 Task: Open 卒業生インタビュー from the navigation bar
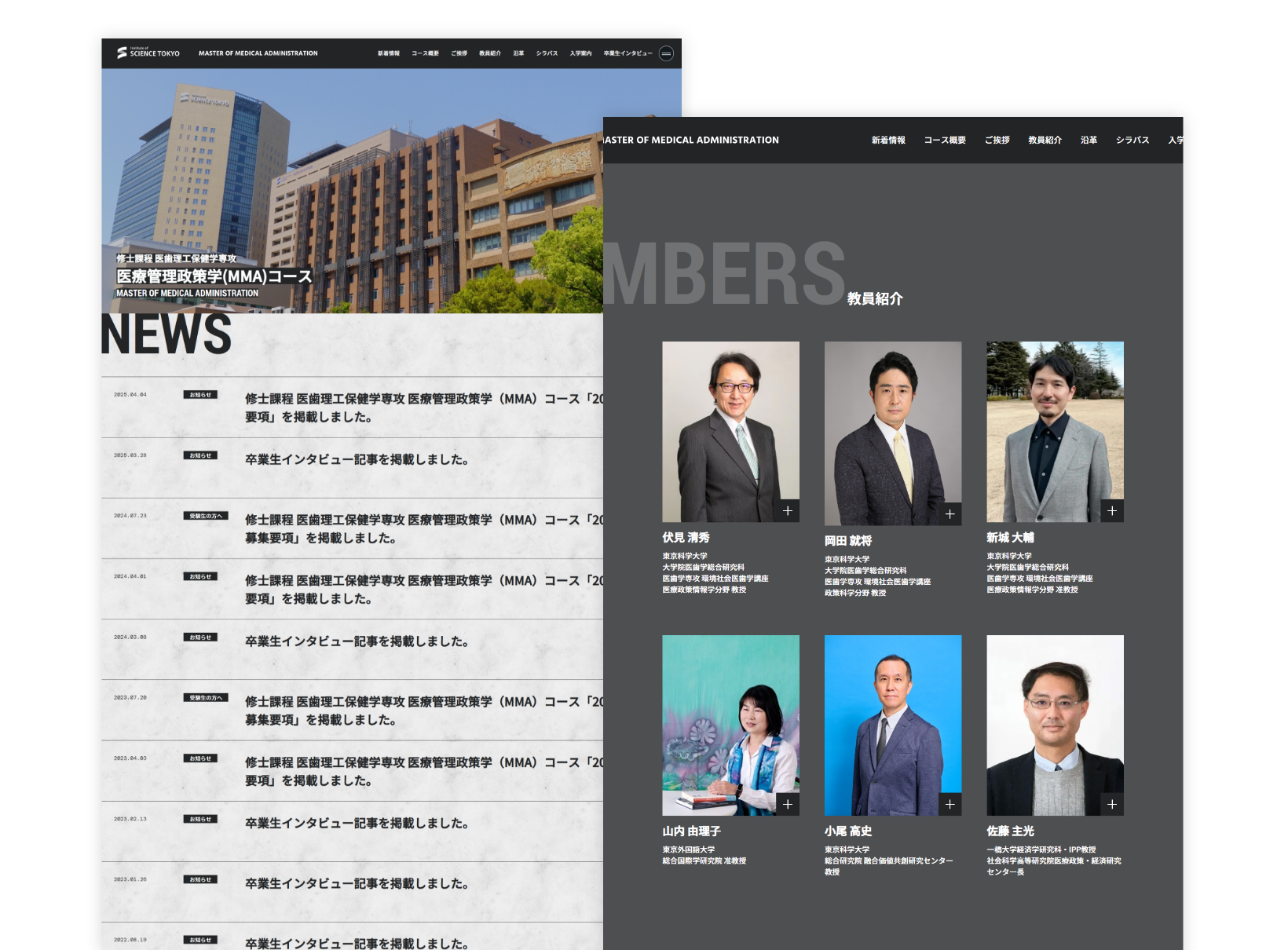[628, 53]
